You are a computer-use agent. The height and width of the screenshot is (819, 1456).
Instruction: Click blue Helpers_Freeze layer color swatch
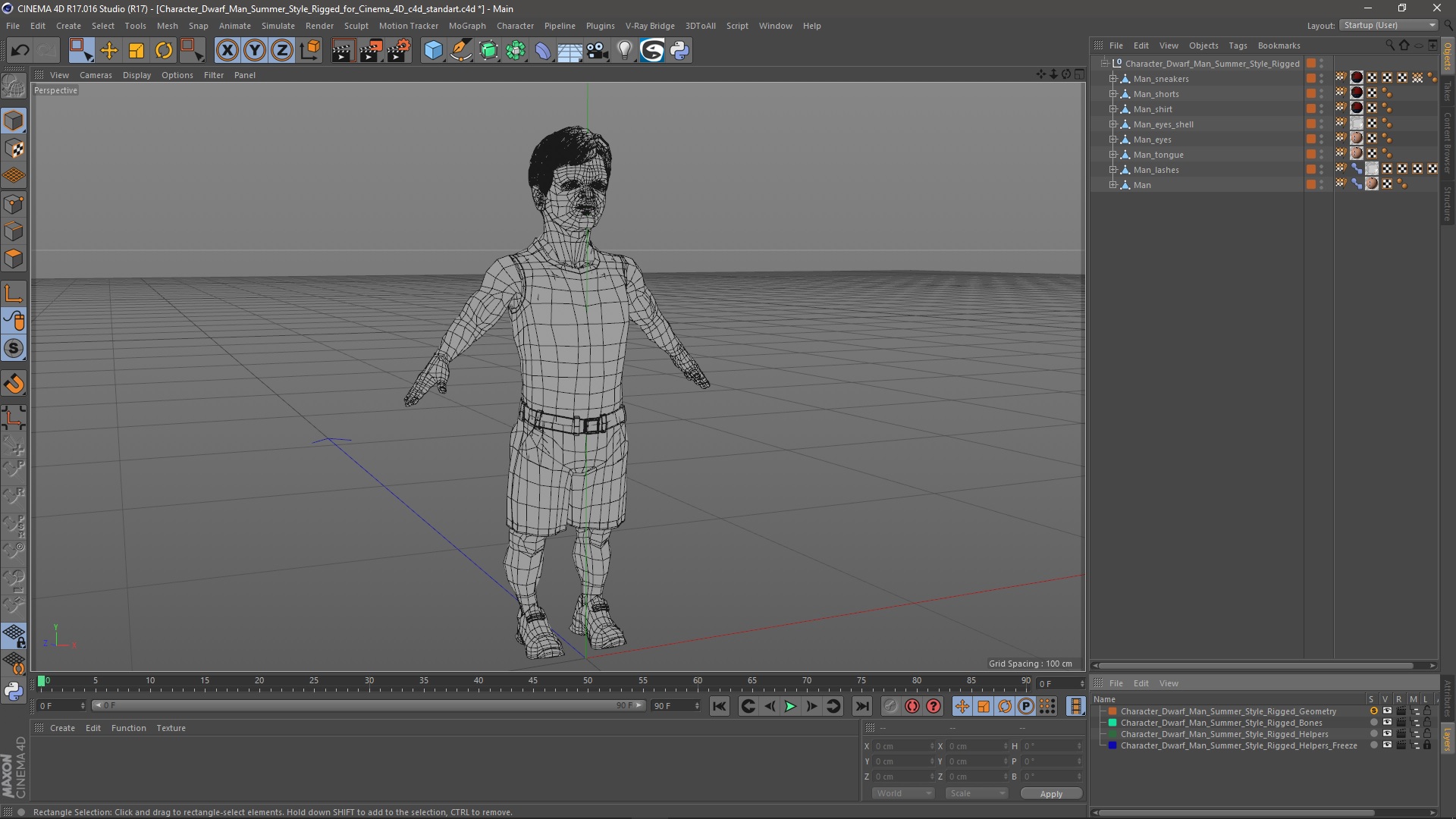[x=1112, y=745]
